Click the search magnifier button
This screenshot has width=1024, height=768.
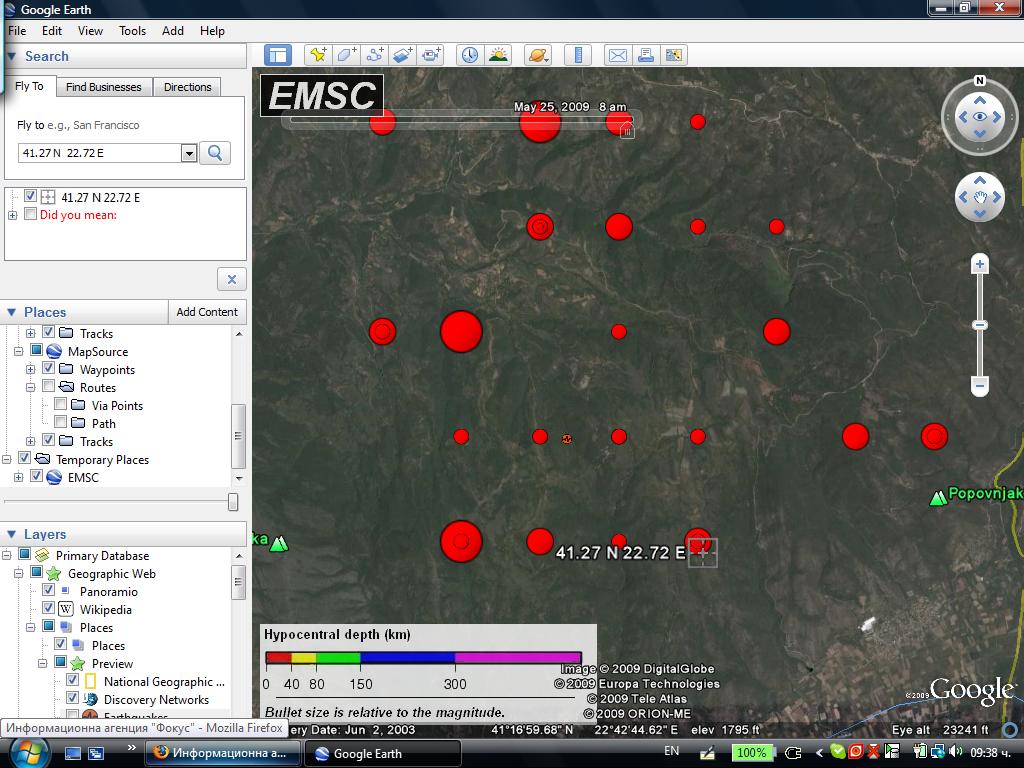point(215,153)
